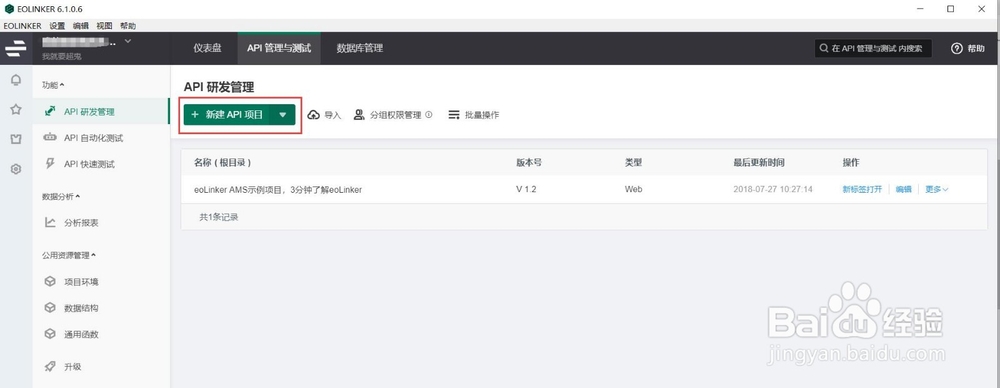The width and height of the screenshot is (1000, 388).
Task: Click the 共1条记录 record count
Action: click(219, 217)
